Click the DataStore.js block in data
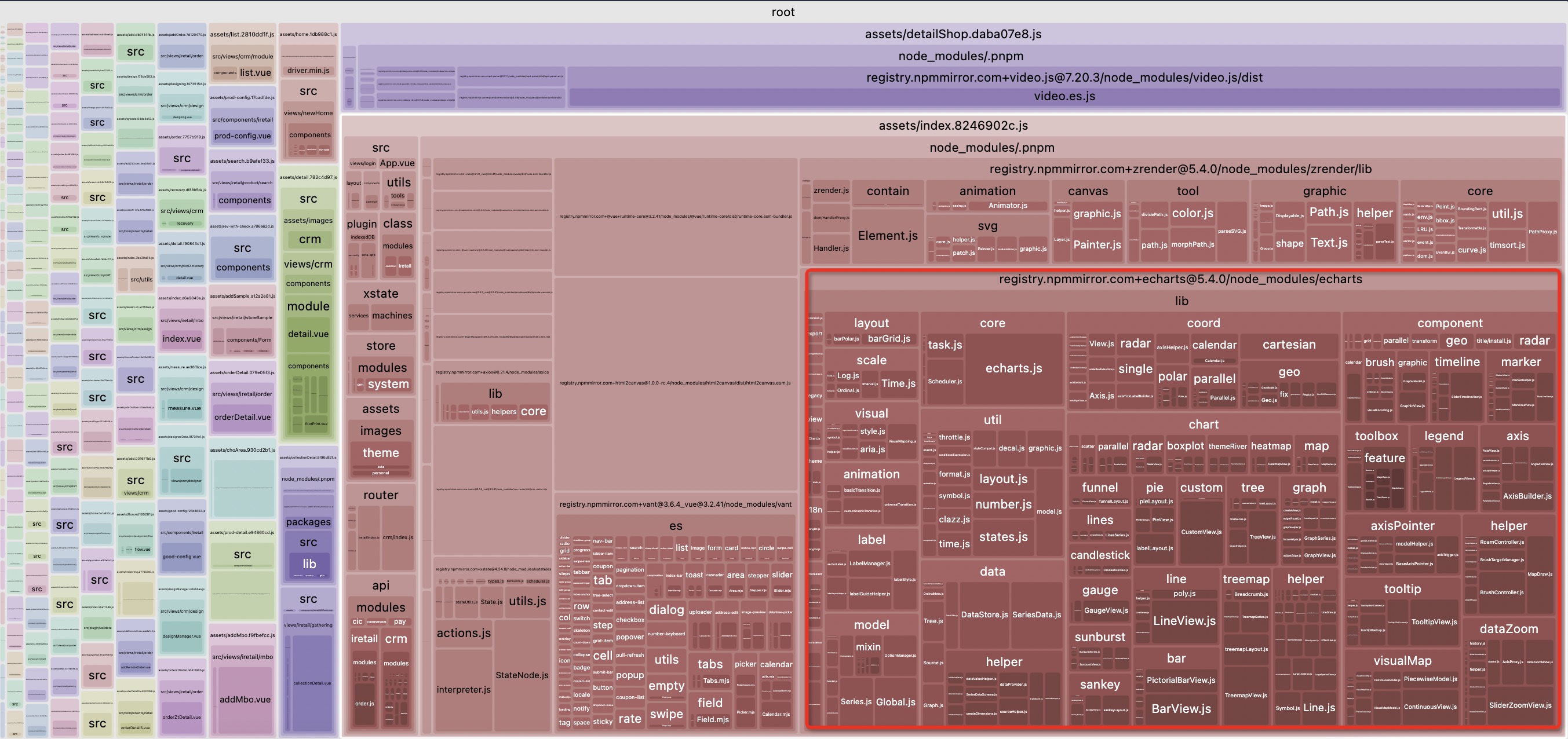Image resolution: width=1568 pixels, height=739 pixels. (984, 615)
